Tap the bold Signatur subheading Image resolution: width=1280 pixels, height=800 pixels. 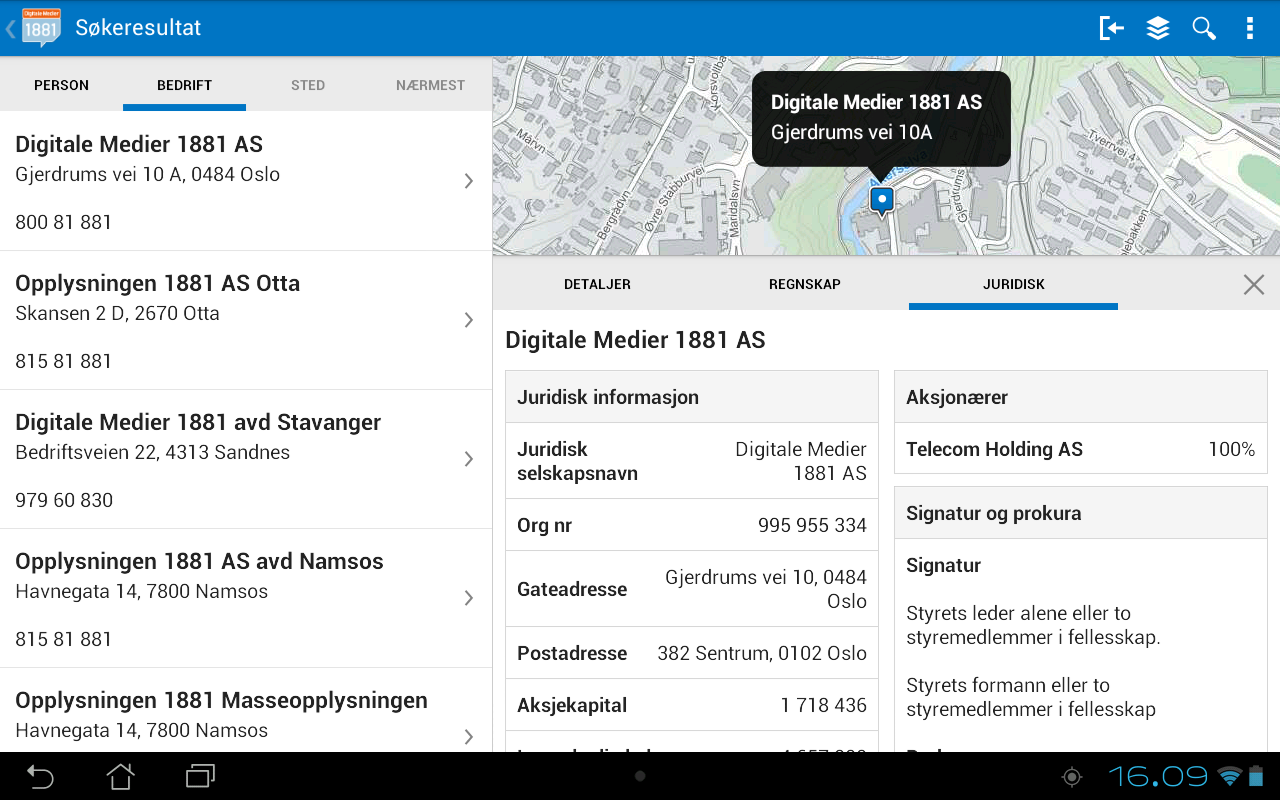point(944,565)
